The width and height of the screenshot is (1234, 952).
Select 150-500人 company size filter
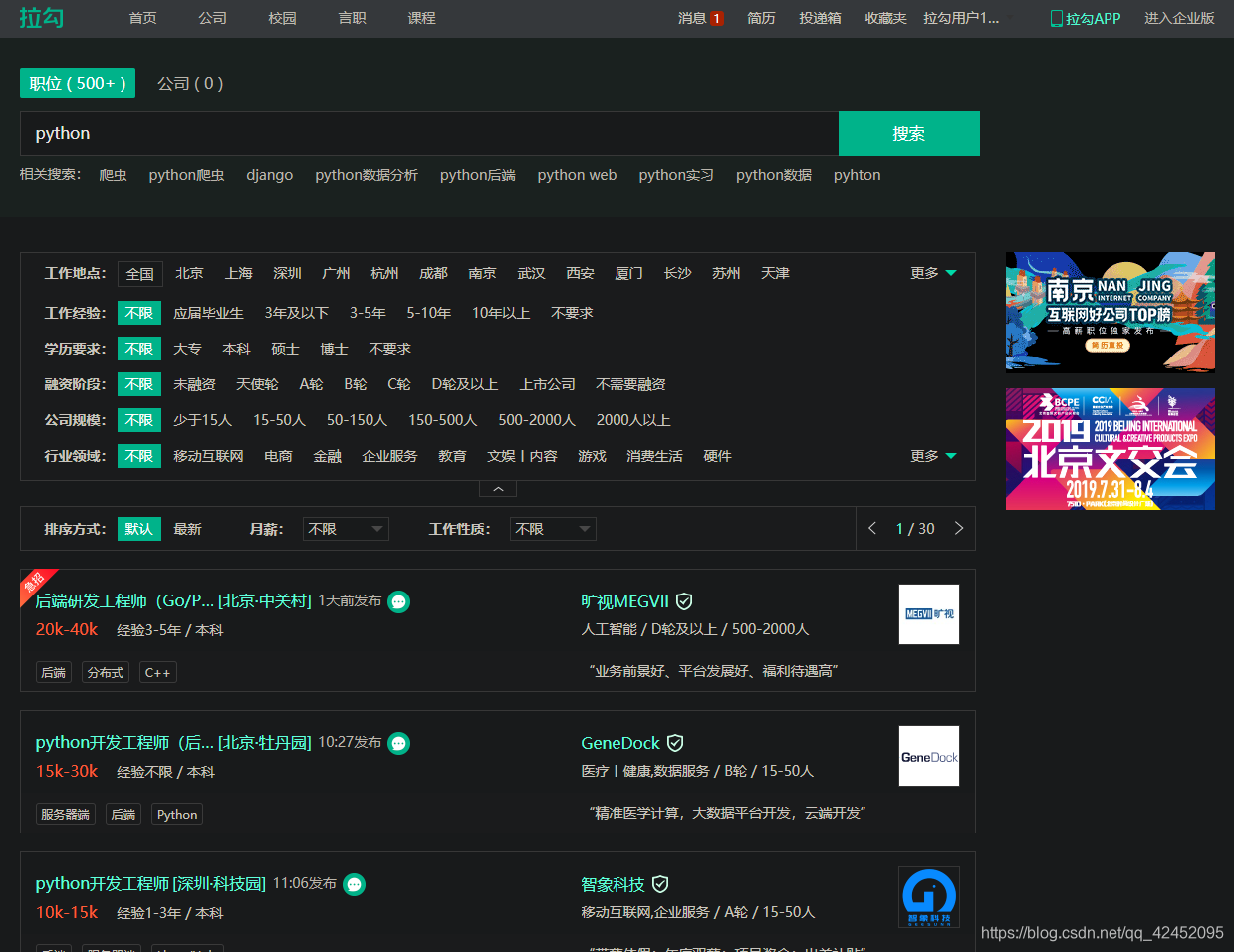tap(443, 420)
